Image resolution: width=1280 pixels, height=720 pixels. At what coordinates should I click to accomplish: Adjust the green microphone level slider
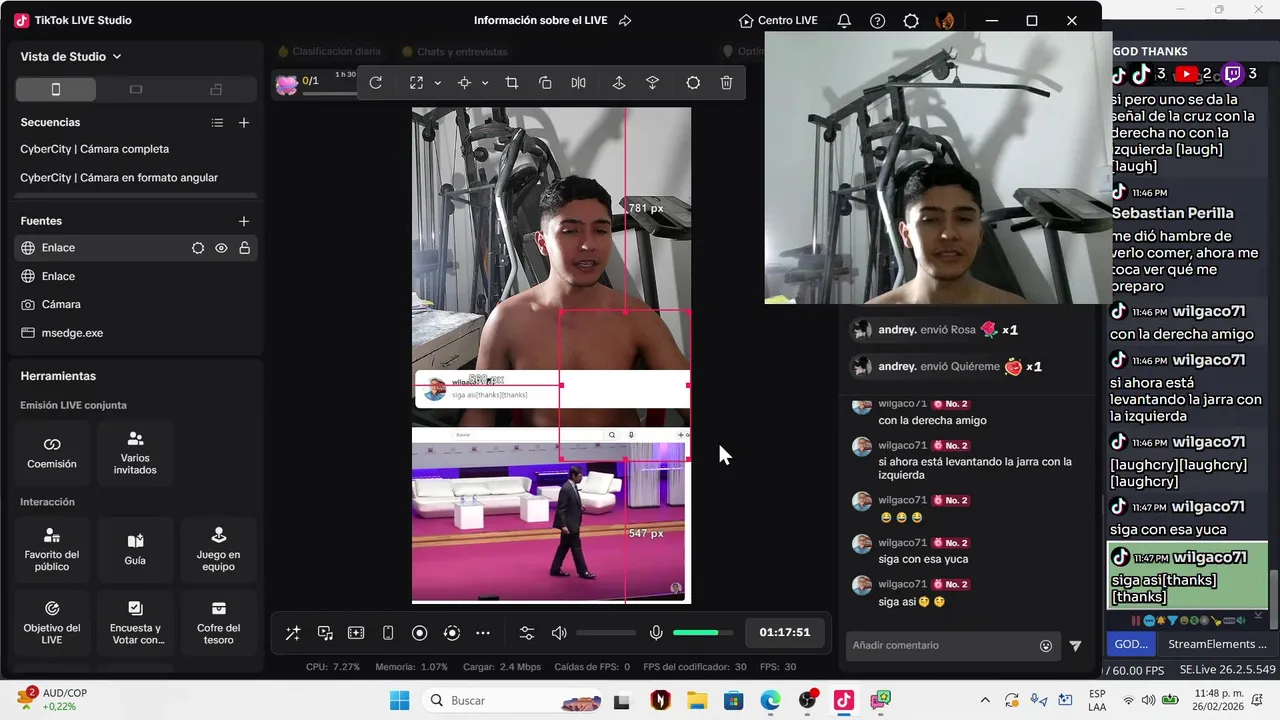(703, 633)
